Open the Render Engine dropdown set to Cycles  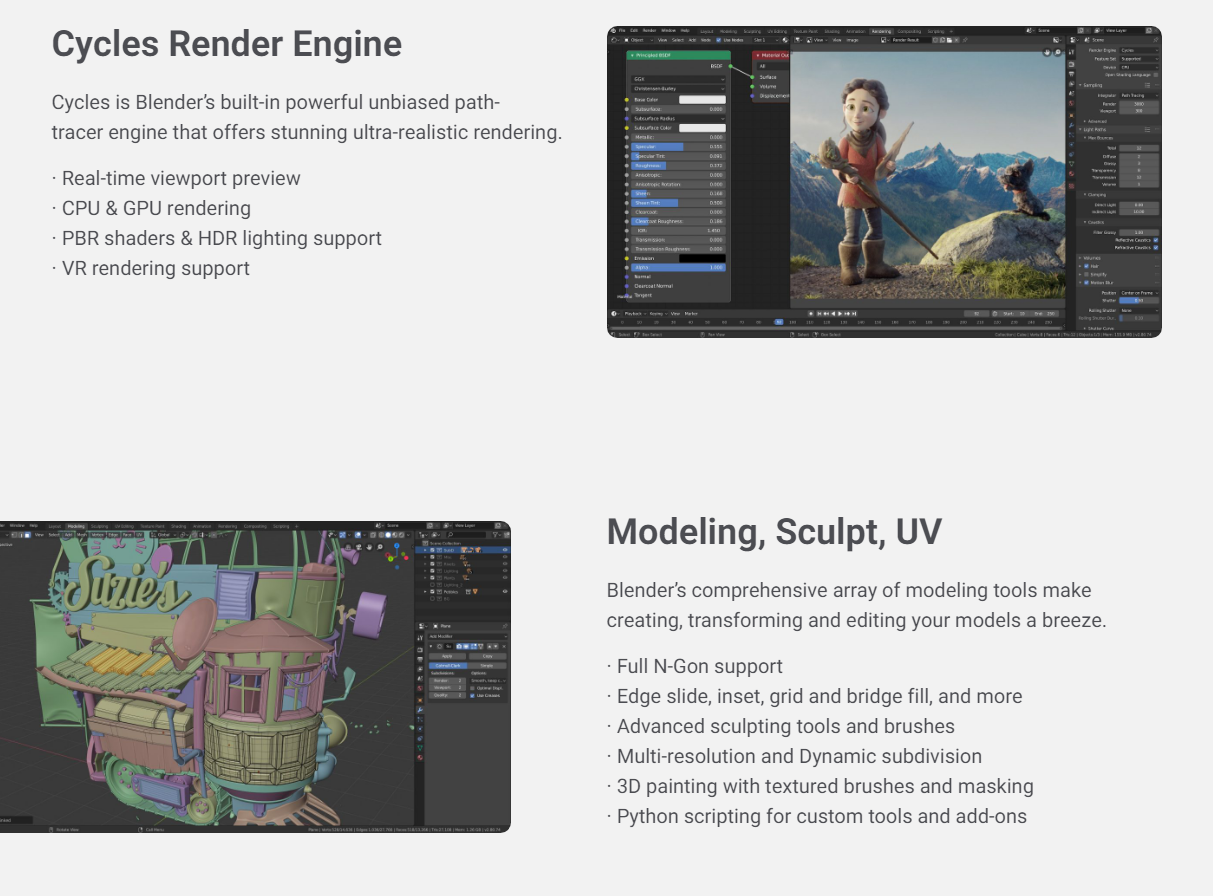1139,51
